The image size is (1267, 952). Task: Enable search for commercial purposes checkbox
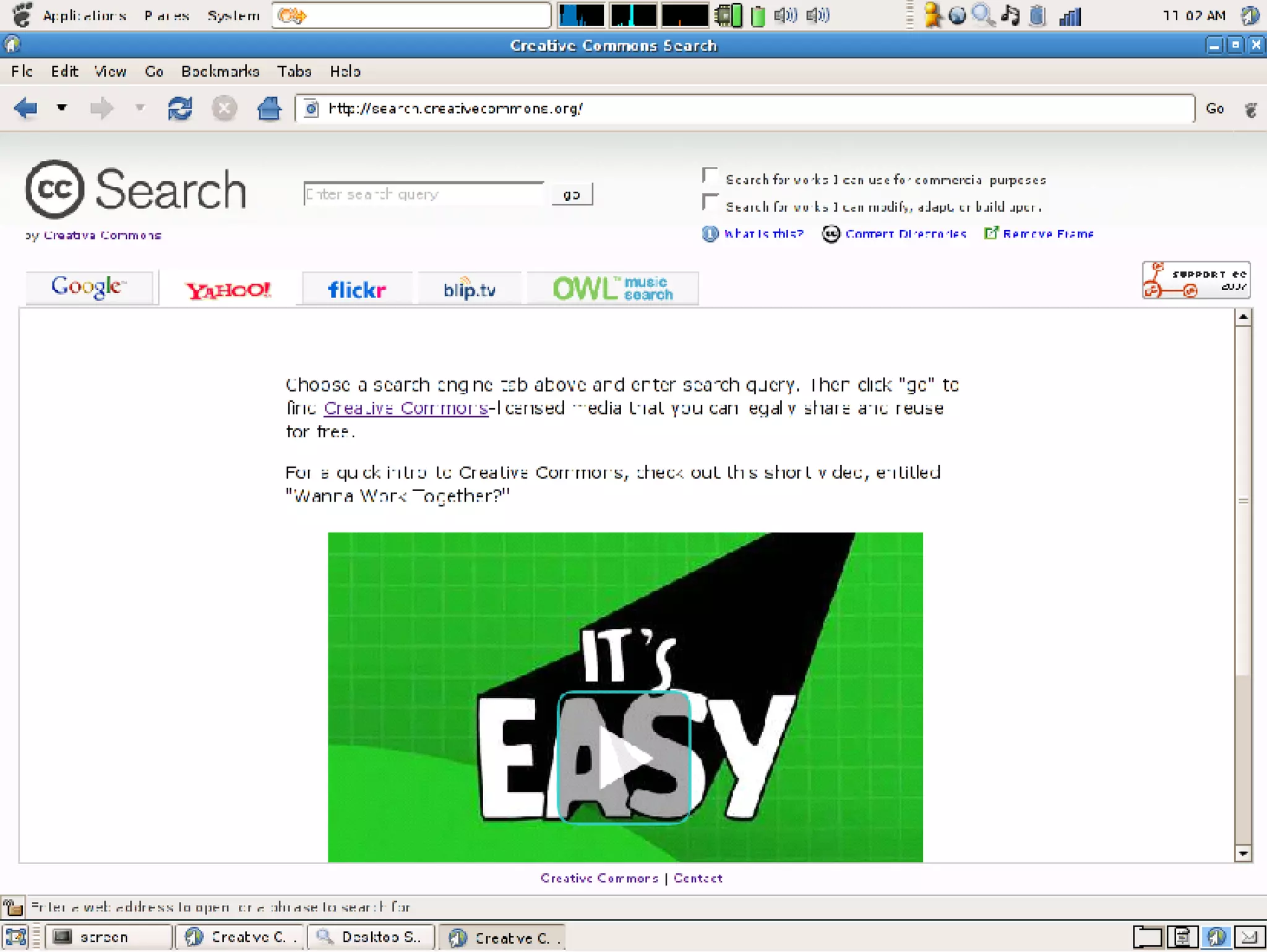click(710, 176)
